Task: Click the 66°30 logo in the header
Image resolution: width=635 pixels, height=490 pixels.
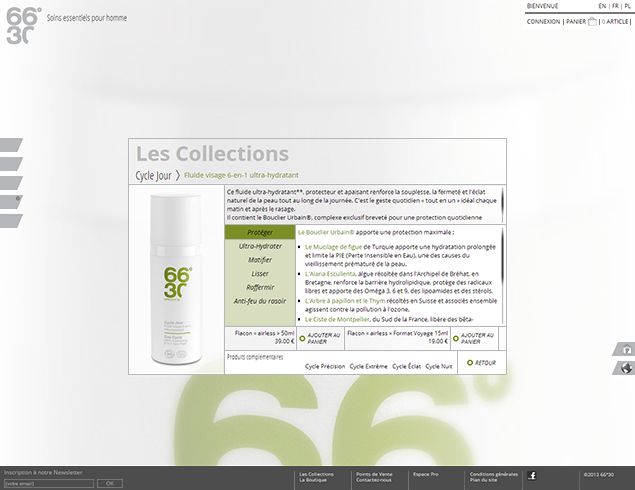Action: click(23, 26)
